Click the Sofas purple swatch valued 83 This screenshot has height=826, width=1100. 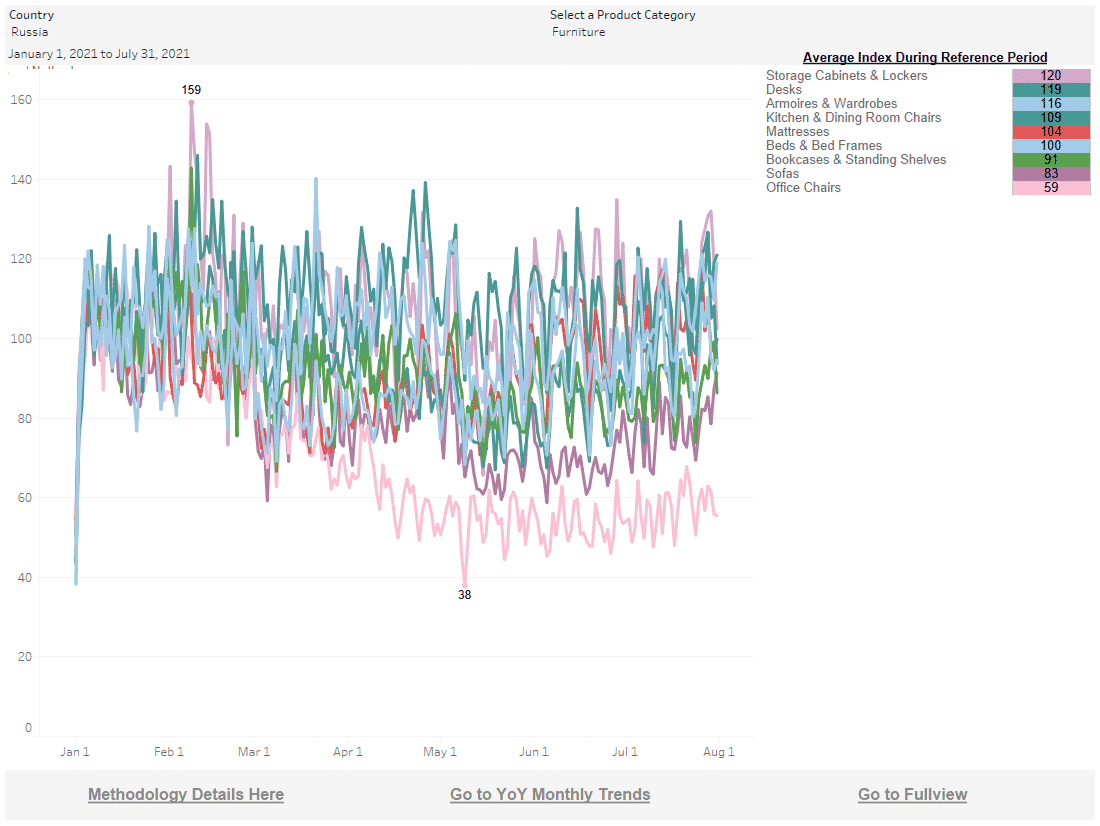(x=1050, y=174)
